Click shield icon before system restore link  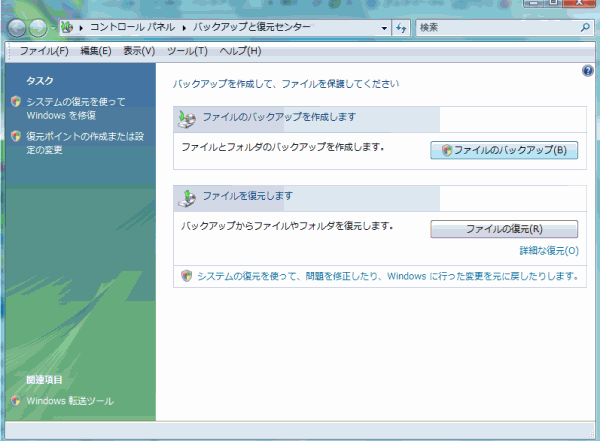(x=186, y=276)
